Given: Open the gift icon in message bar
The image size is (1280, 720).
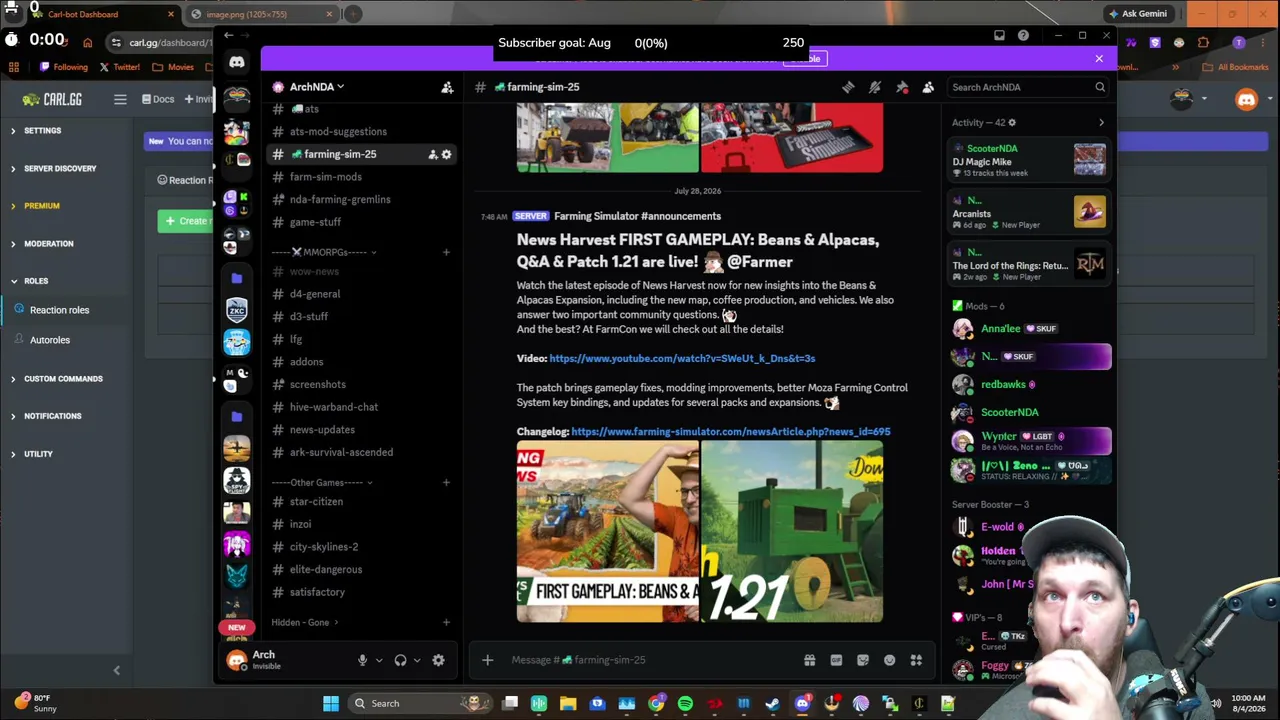Looking at the screenshot, I should [809, 660].
